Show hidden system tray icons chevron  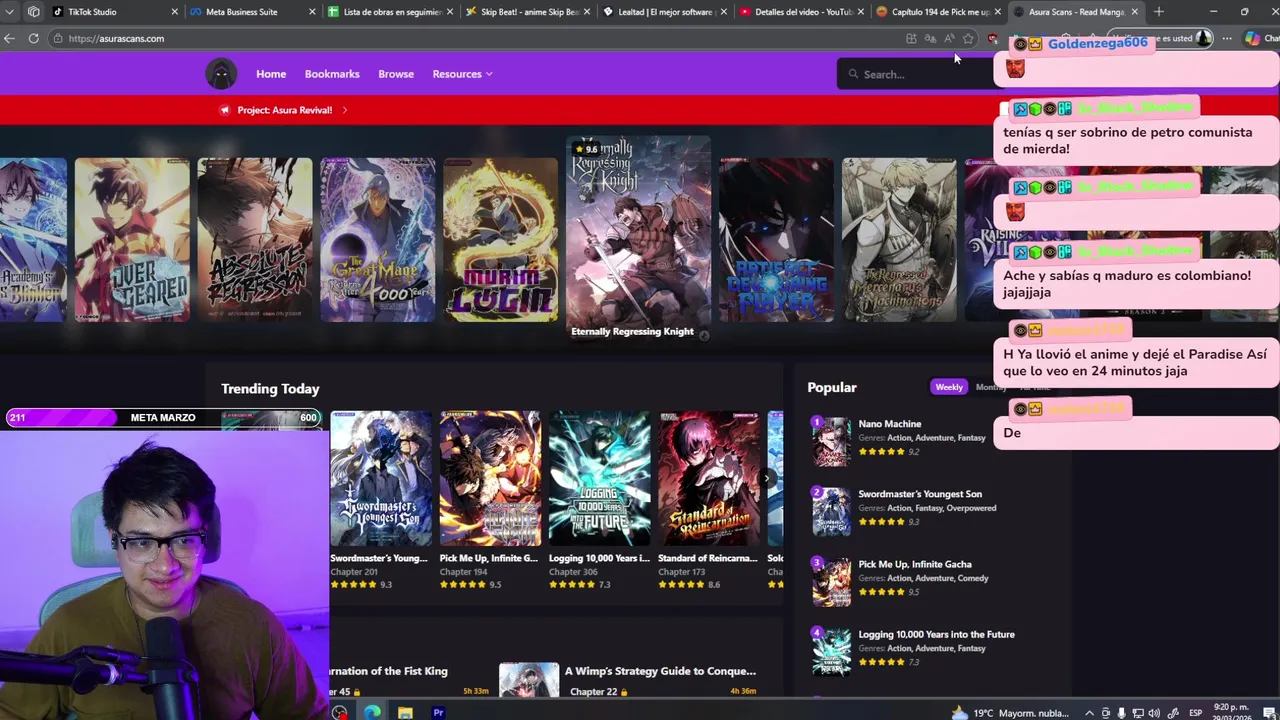(x=1089, y=712)
